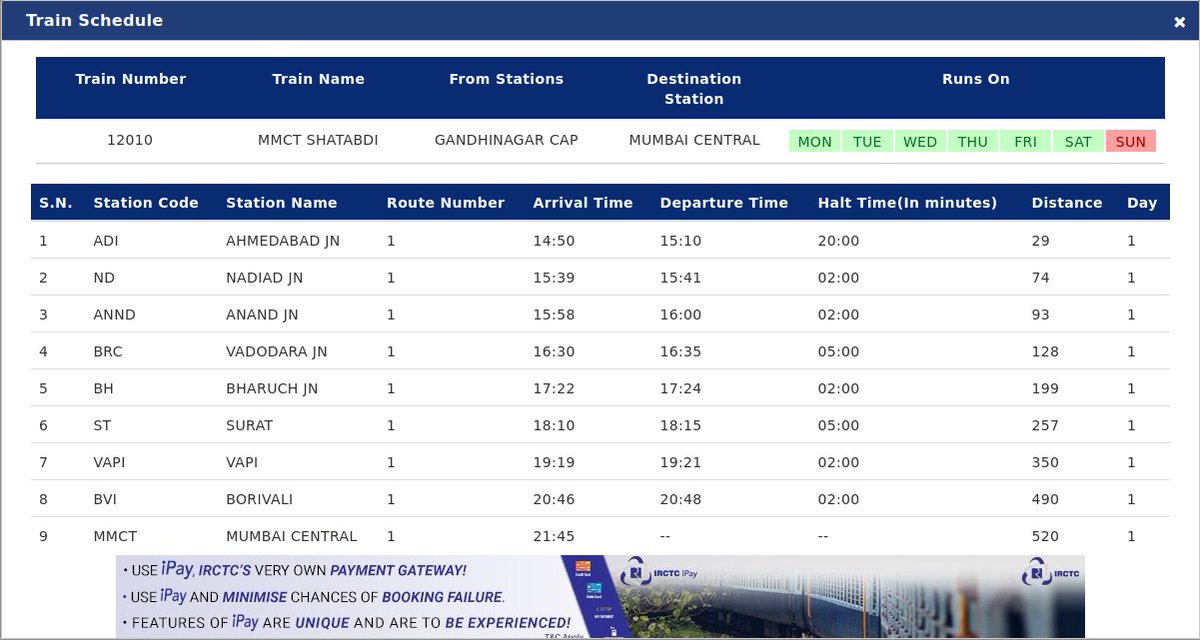Expand the THU running day entry
This screenshot has height=640, width=1200.
(972, 141)
